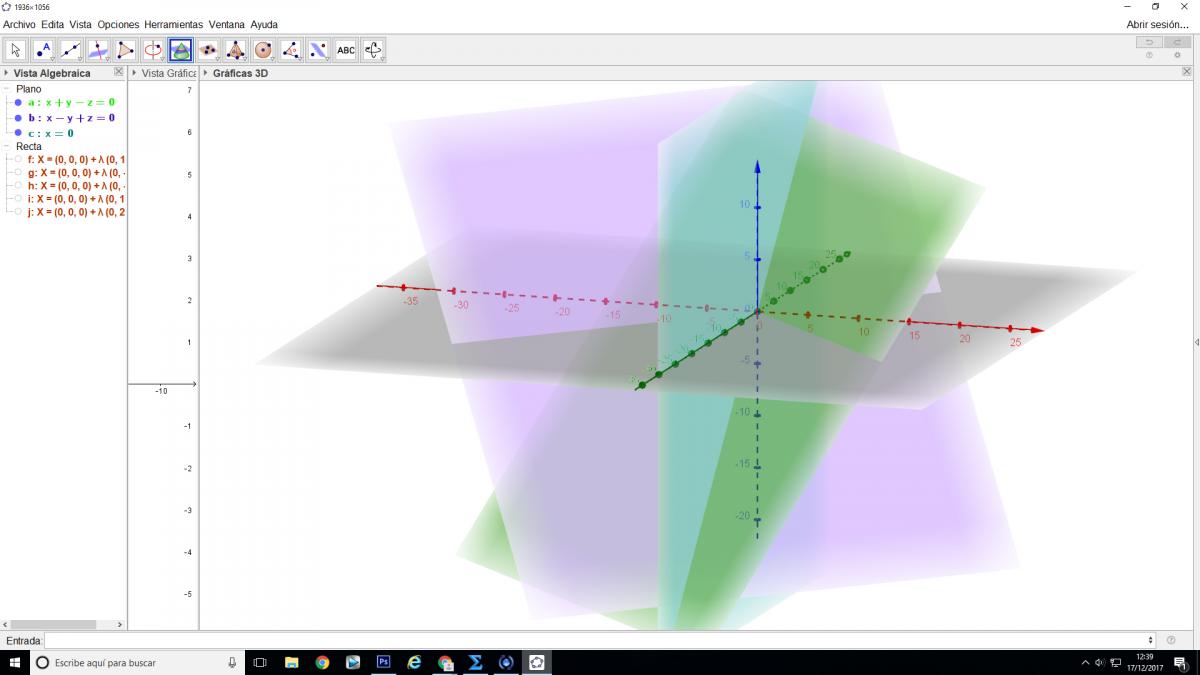Select the Rotate 3D view tool

pos(373,50)
